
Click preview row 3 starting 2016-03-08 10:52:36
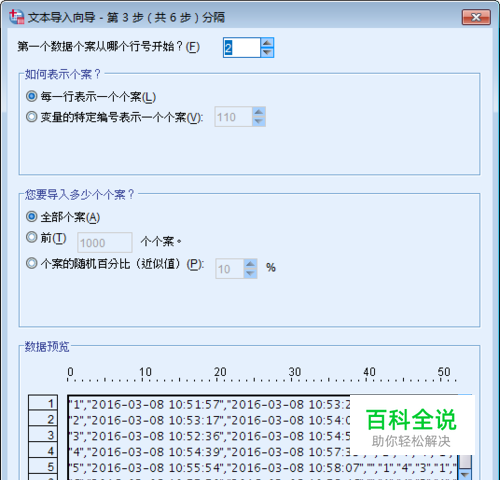point(209,436)
